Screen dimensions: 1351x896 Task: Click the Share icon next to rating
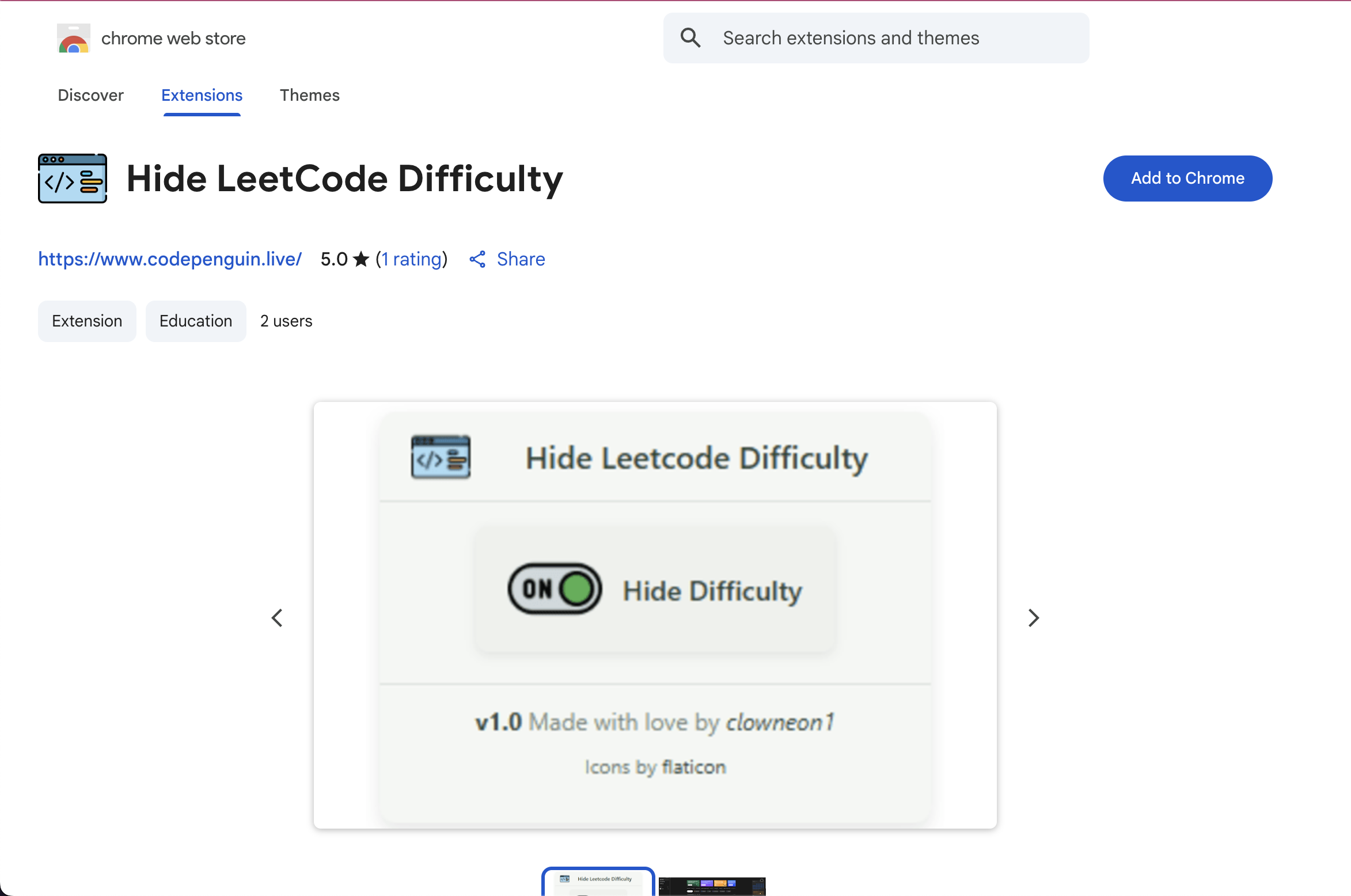477,259
